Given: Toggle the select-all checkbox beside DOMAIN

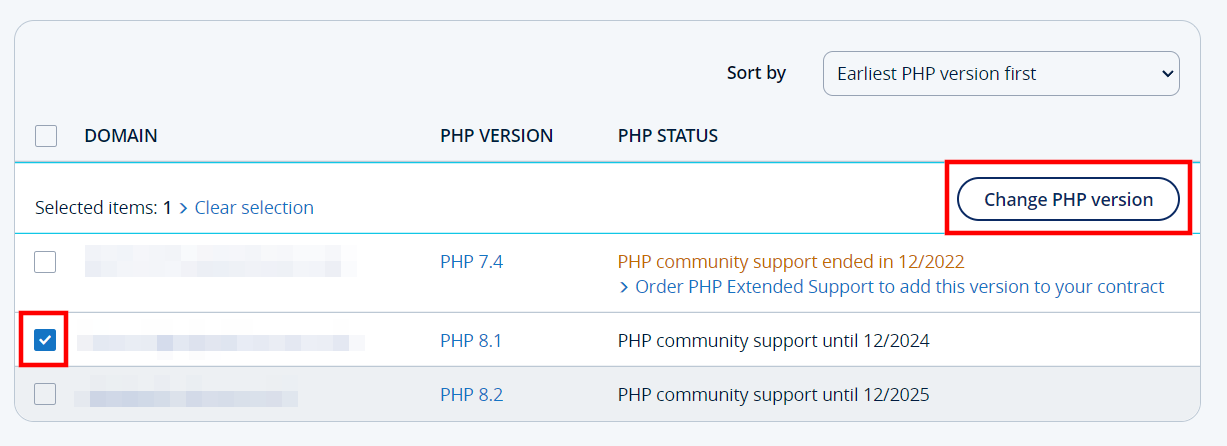Looking at the screenshot, I should (x=46, y=136).
